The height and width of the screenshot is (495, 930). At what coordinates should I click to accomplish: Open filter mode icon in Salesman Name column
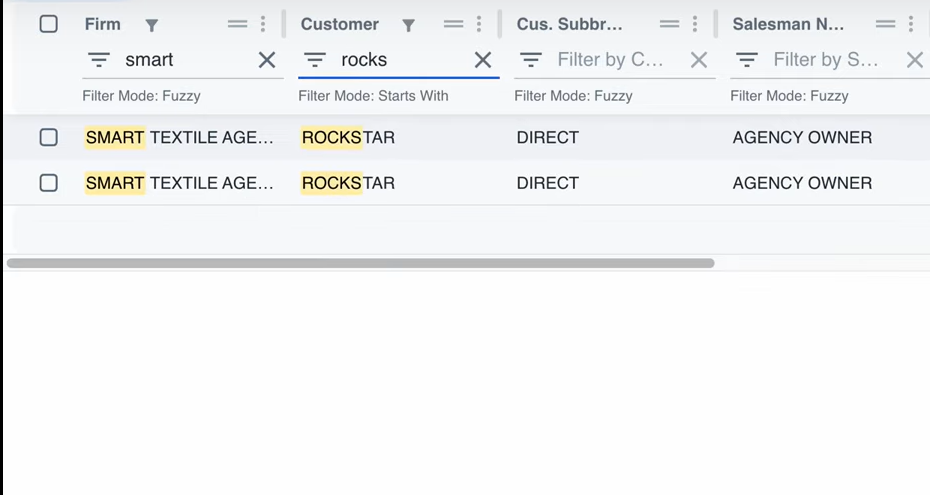747,60
